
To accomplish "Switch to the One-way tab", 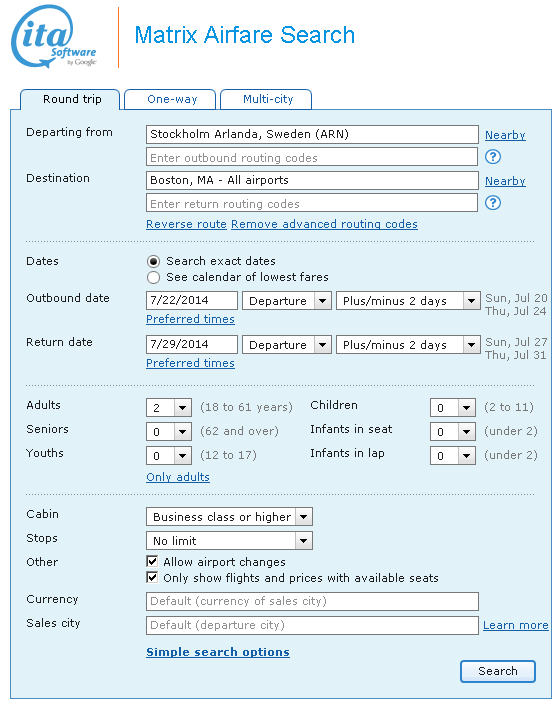I will pos(170,99).
